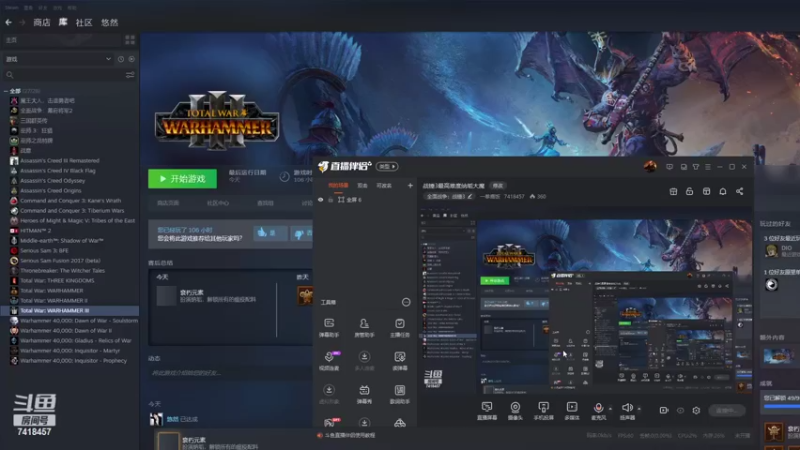Switch Steam library to grid view icon
Image resolution: width=800 pixels, height=450 pixels.
click(x=130, y=40)
